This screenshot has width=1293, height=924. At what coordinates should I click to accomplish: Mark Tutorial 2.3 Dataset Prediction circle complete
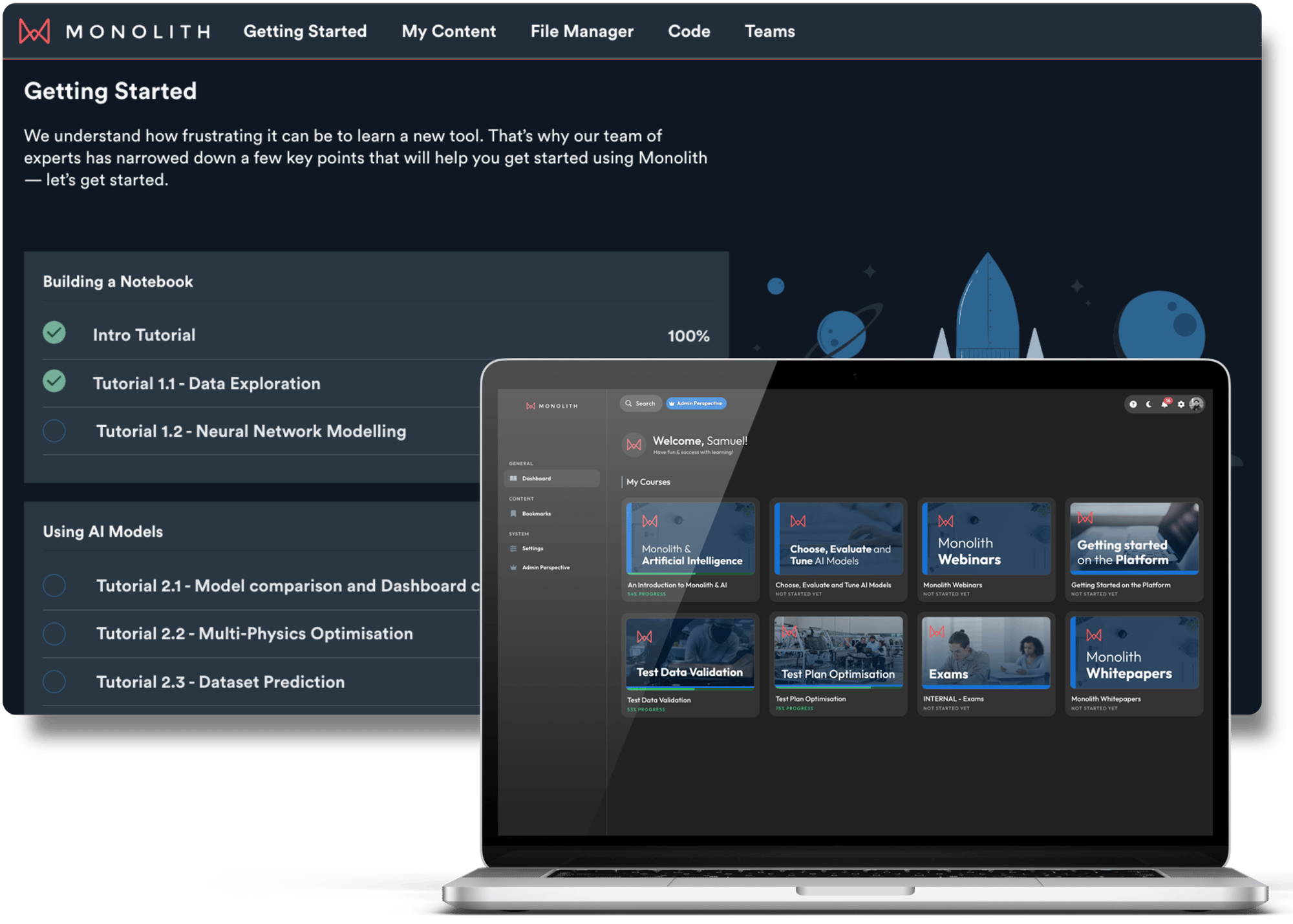54,682
